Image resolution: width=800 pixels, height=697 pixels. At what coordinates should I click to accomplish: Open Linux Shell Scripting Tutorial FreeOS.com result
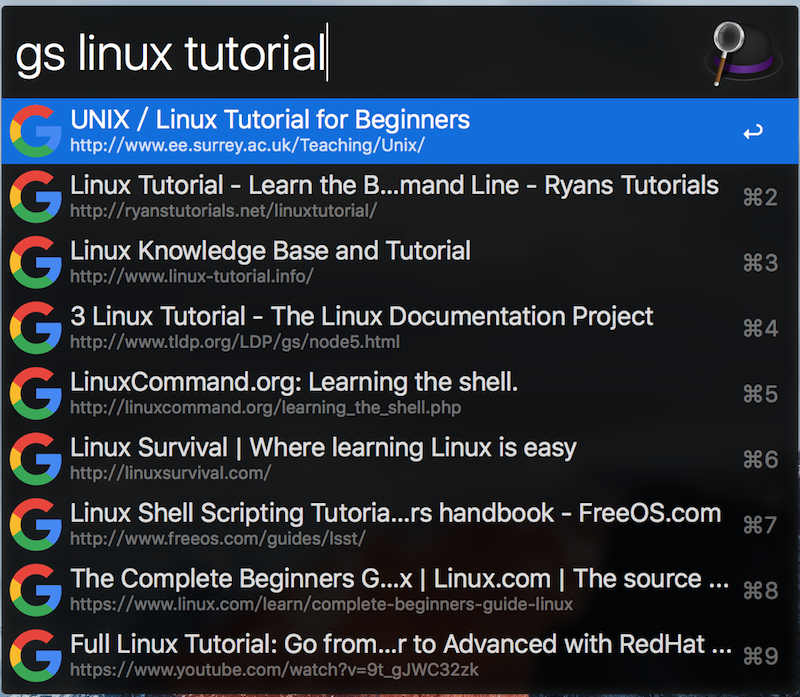[x=395, y=514]
